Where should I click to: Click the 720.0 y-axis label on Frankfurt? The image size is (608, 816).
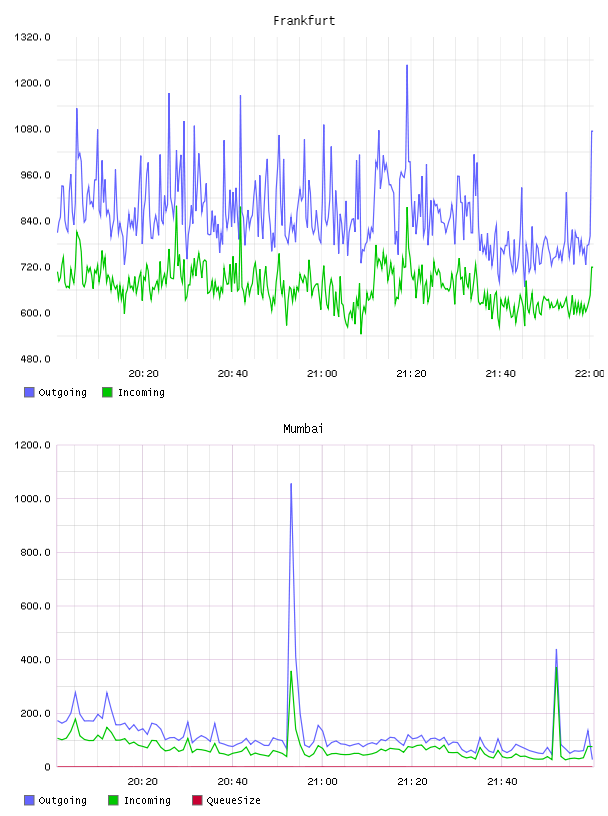(x=35, y=267)
